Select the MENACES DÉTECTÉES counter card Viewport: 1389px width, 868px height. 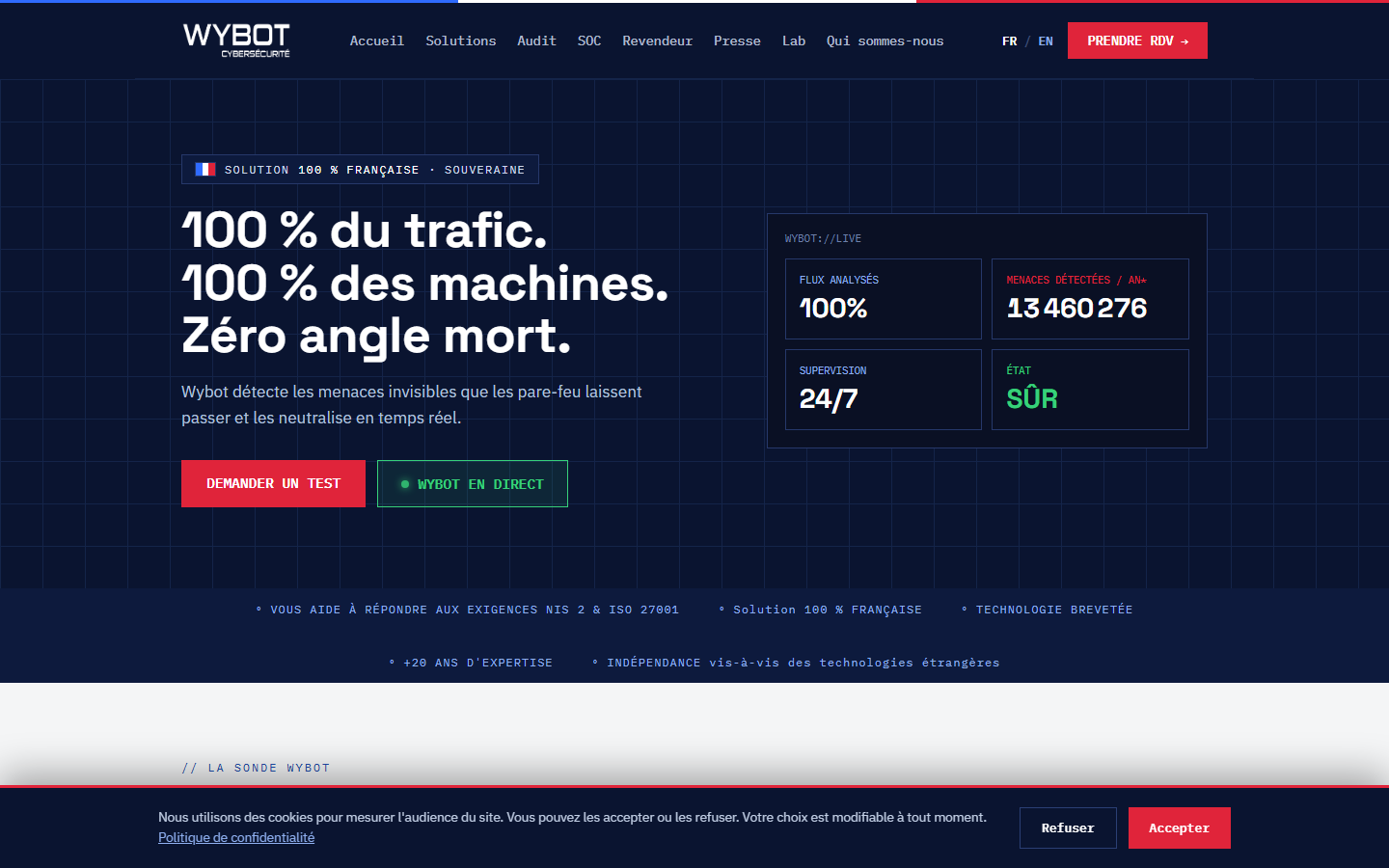tap(1090, 299)
